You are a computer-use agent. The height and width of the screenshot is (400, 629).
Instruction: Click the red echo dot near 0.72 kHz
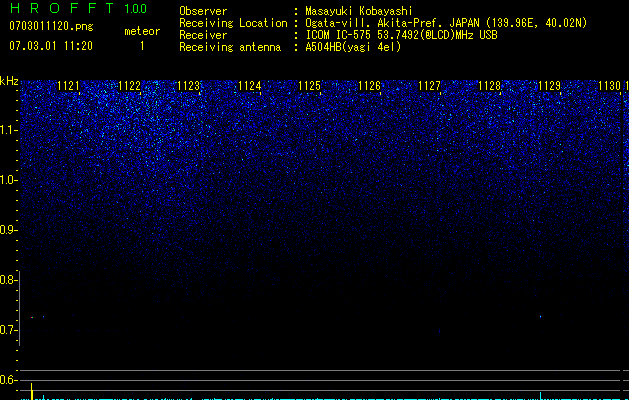[32, 317]
